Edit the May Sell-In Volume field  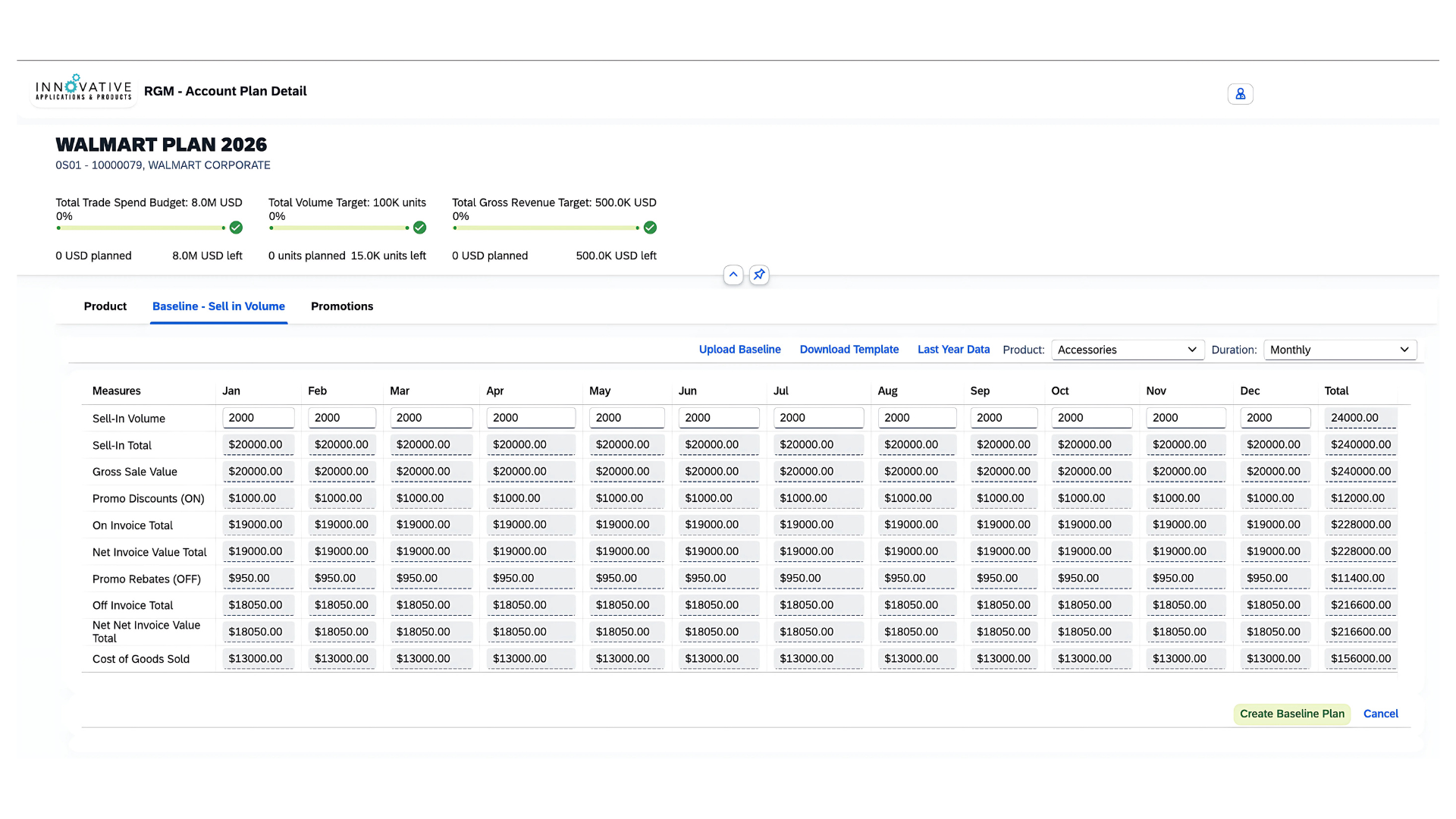(626, 418)
